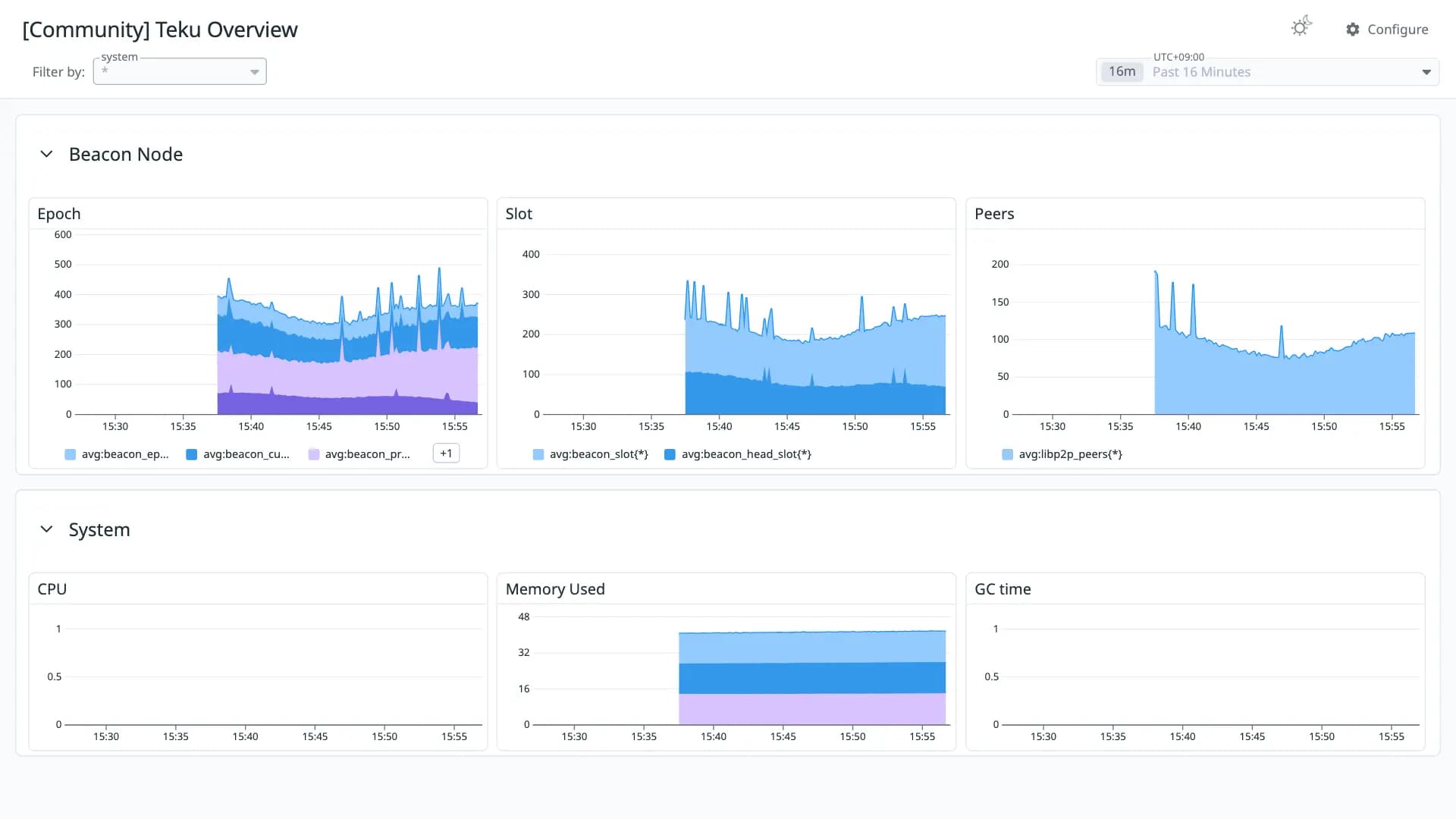Click the Epoch chart area

[x=278, y=325]
